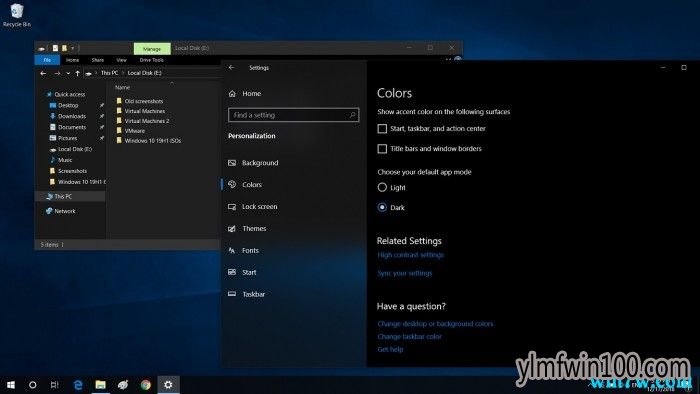This screenshot has height=394, width=700.
Task: Click Local Disk (E:) breadcrumb in address bar
Action: click(144, 73)
